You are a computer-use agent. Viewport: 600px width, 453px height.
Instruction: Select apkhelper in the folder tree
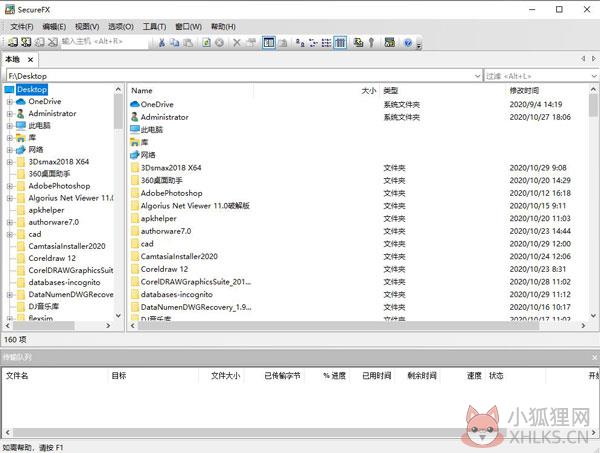tap(46, 210)
